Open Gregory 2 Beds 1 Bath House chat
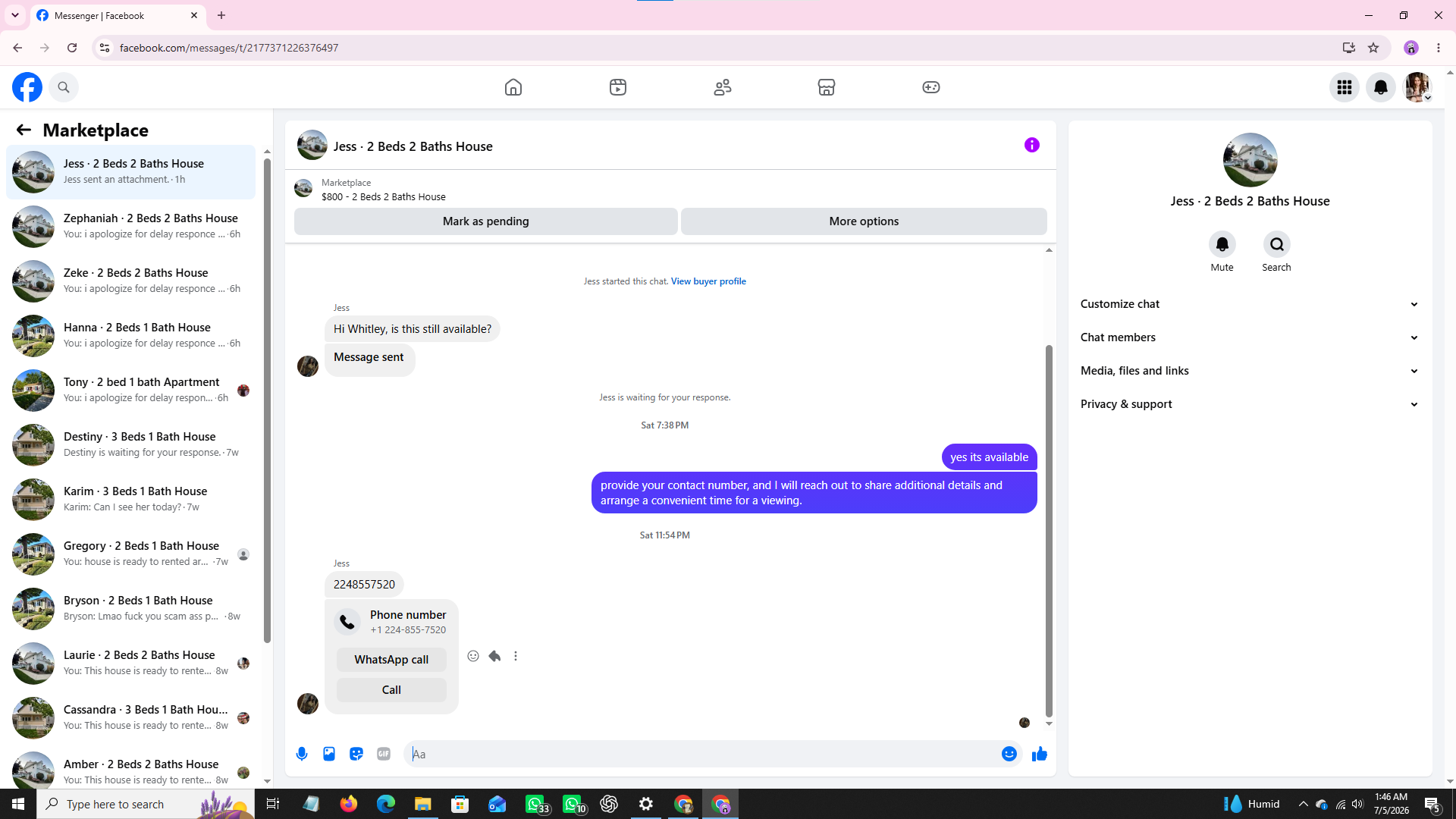This screenshot has width=1456, height=819. click(130, 554)
